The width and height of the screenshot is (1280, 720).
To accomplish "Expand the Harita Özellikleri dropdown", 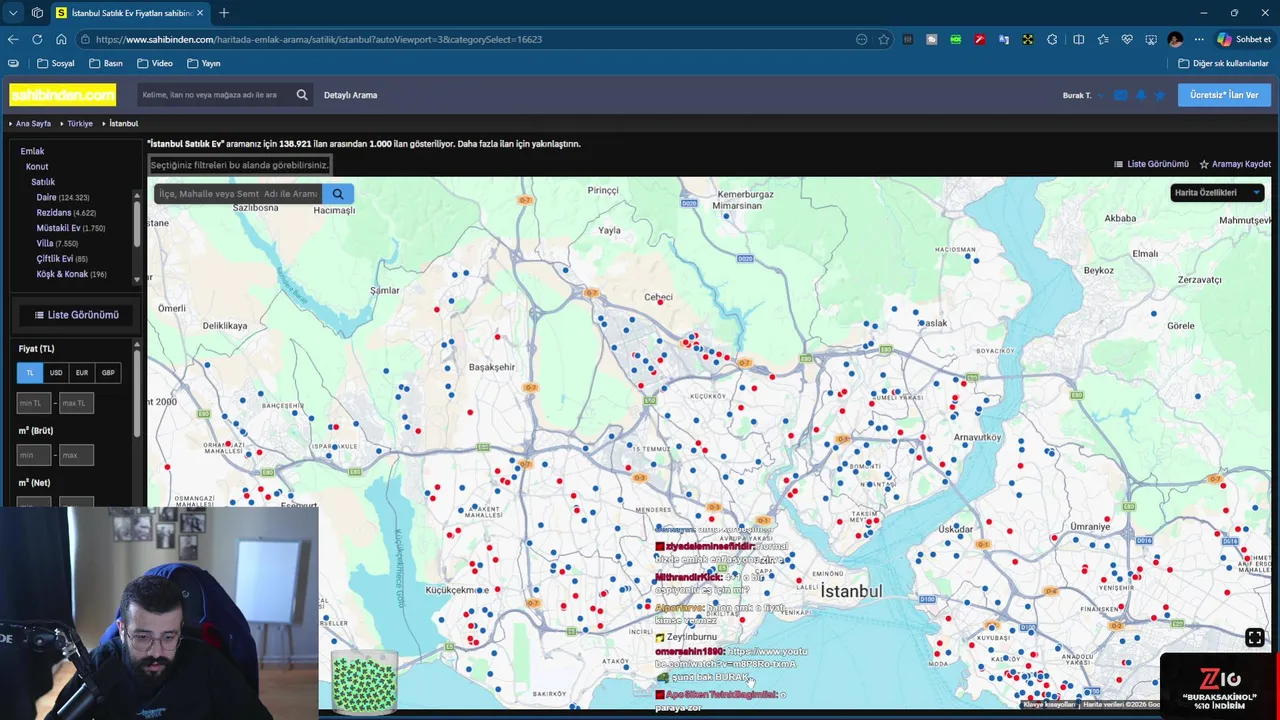I will (1217, 193).
